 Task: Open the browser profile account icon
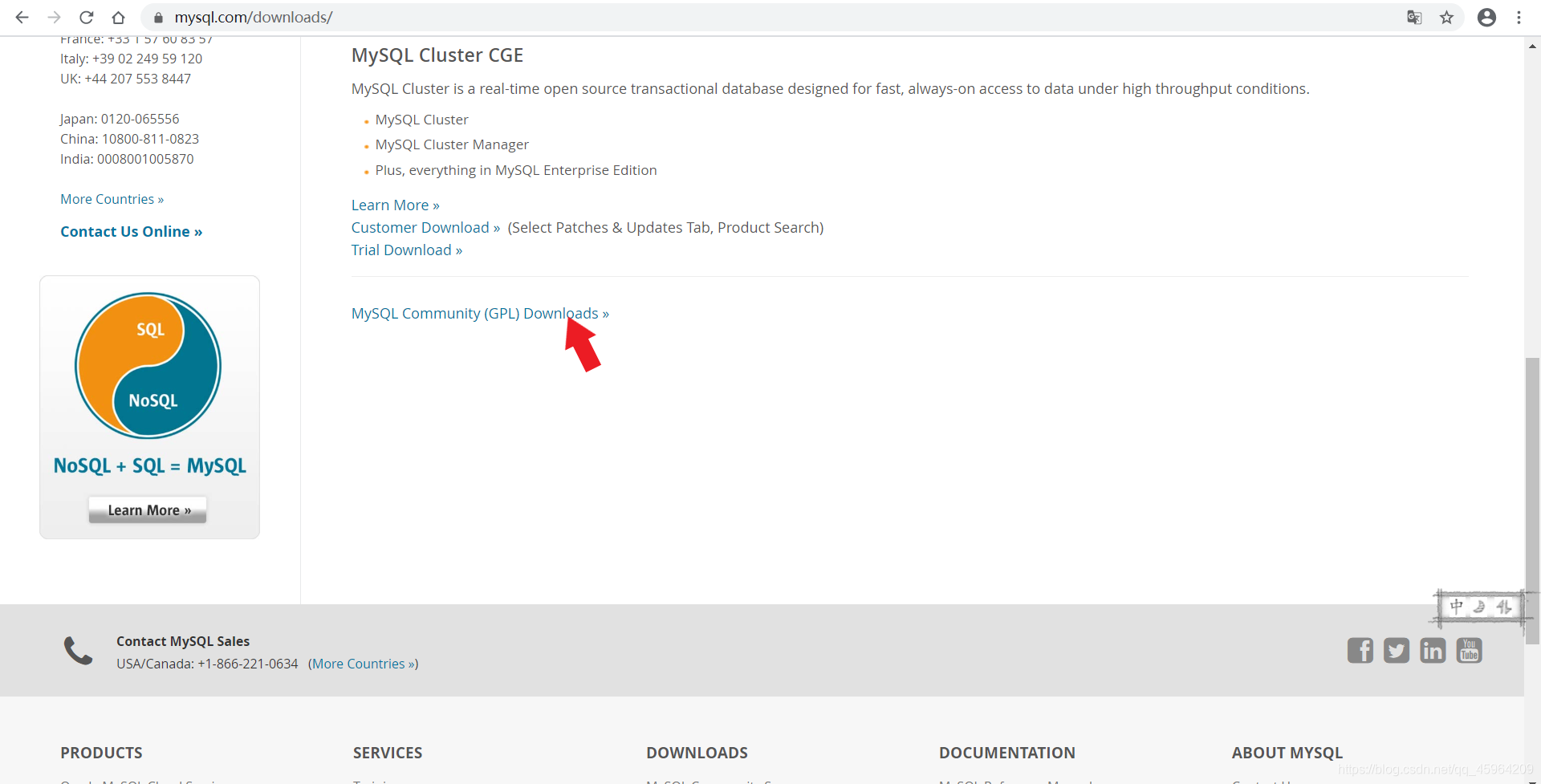[1486, 17]
